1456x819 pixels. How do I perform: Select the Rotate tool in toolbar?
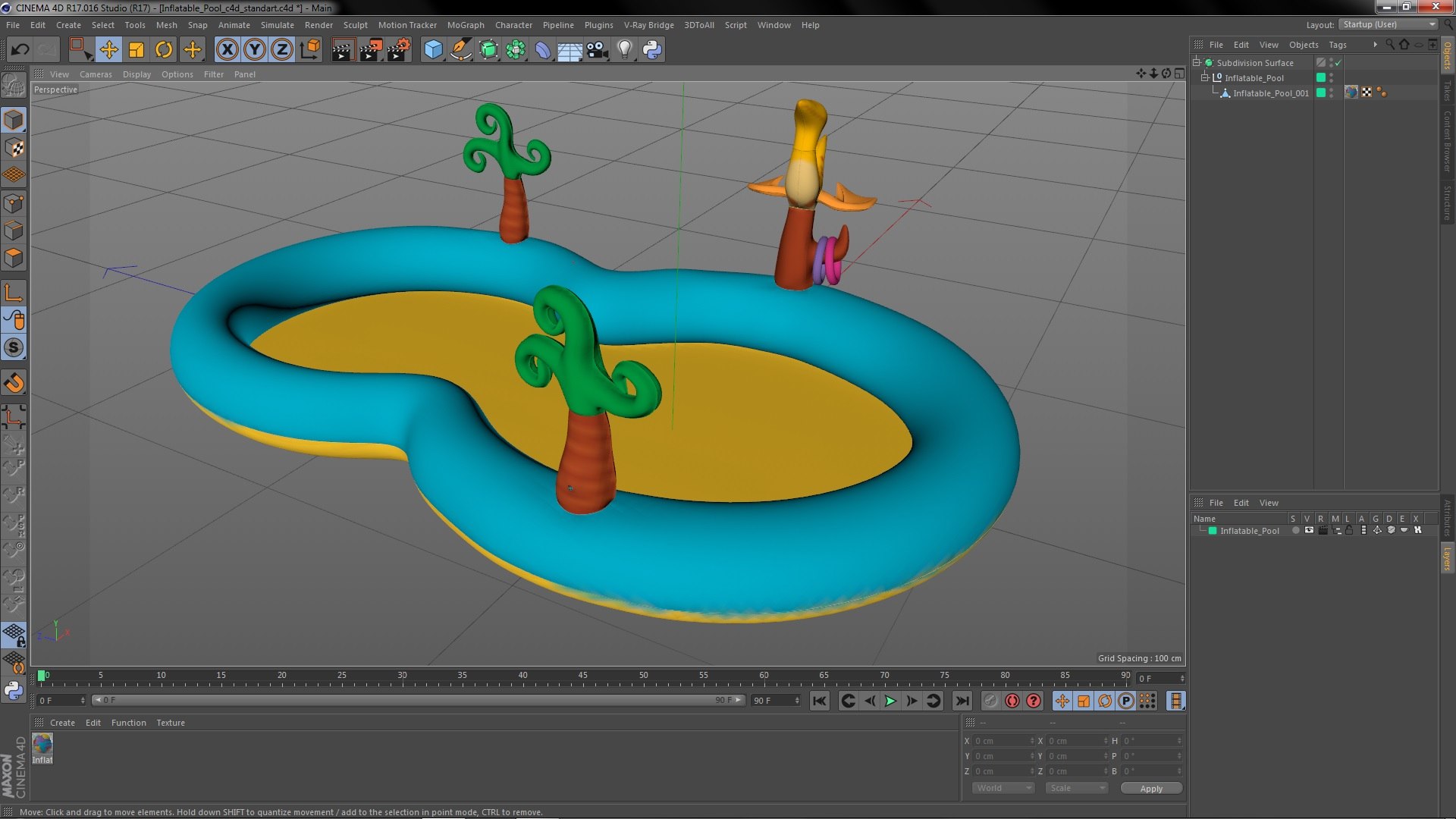pyautogui.click(x=164, y=50)
